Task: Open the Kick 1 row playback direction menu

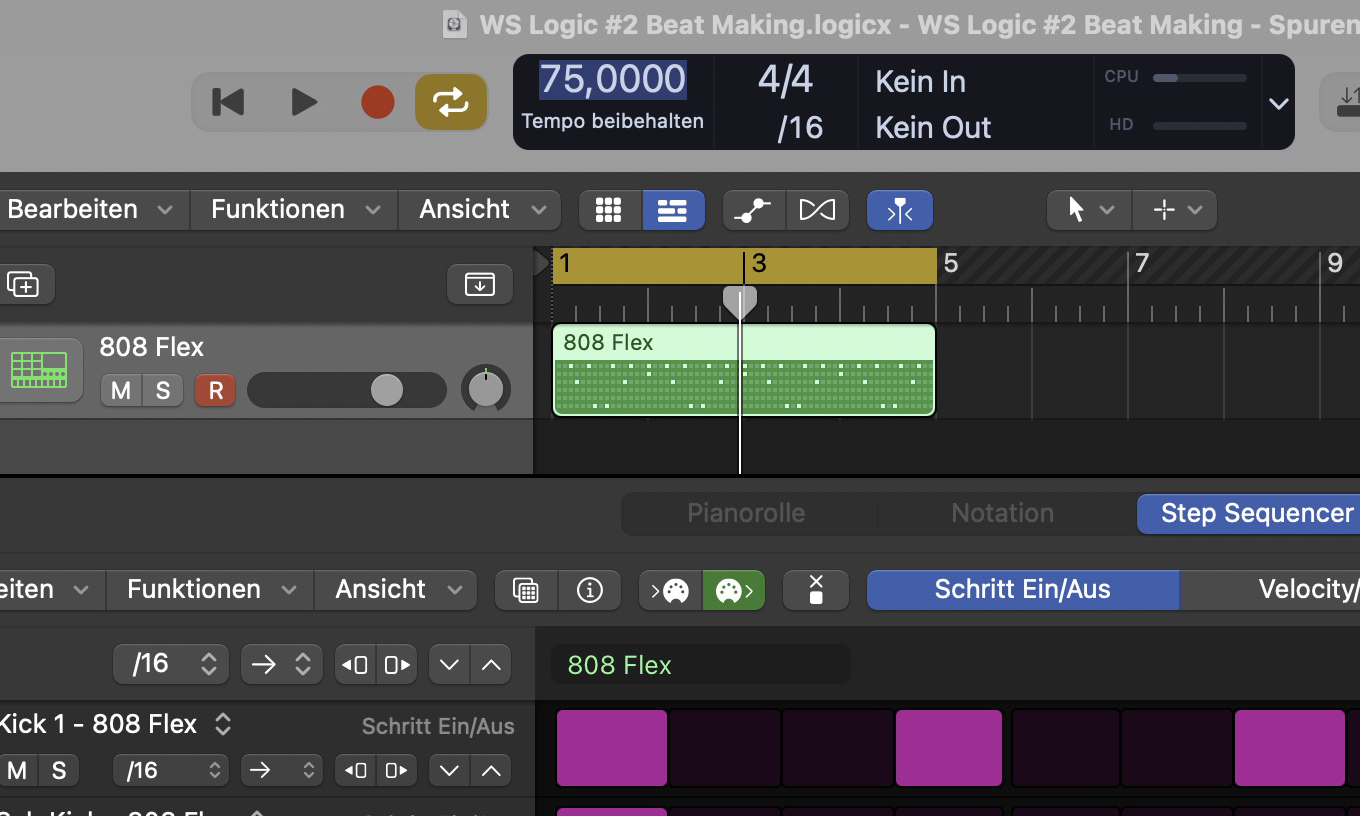Action: pyautogui.click(x=282, y=770)
